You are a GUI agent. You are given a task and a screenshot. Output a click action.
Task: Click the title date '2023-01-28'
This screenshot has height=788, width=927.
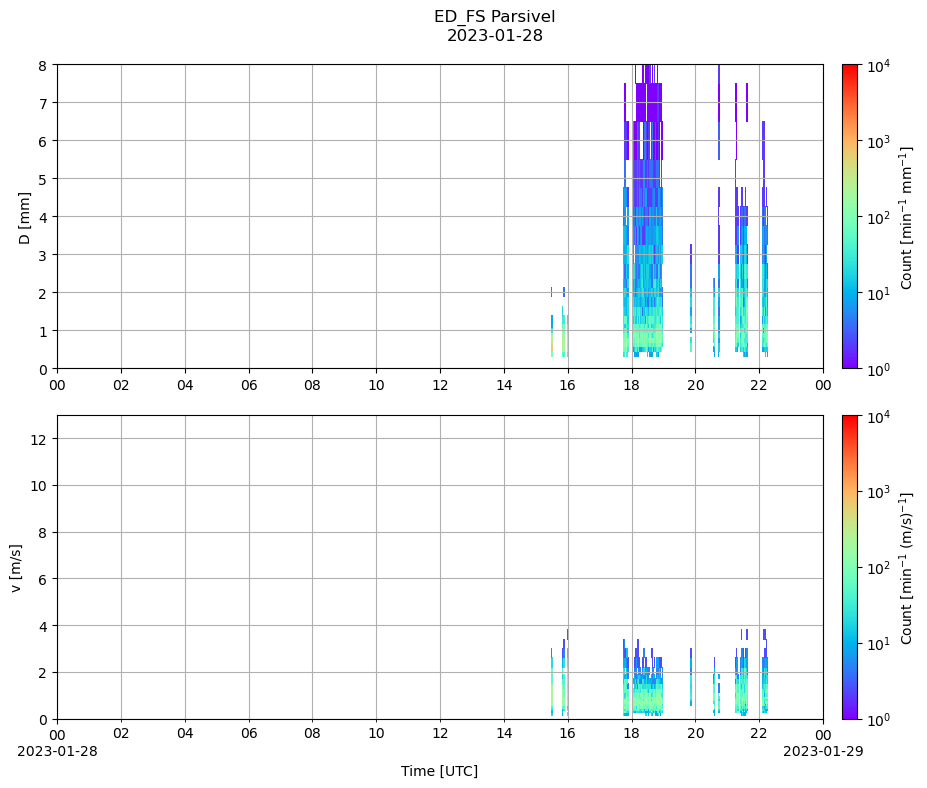click(x=494, y=35)
